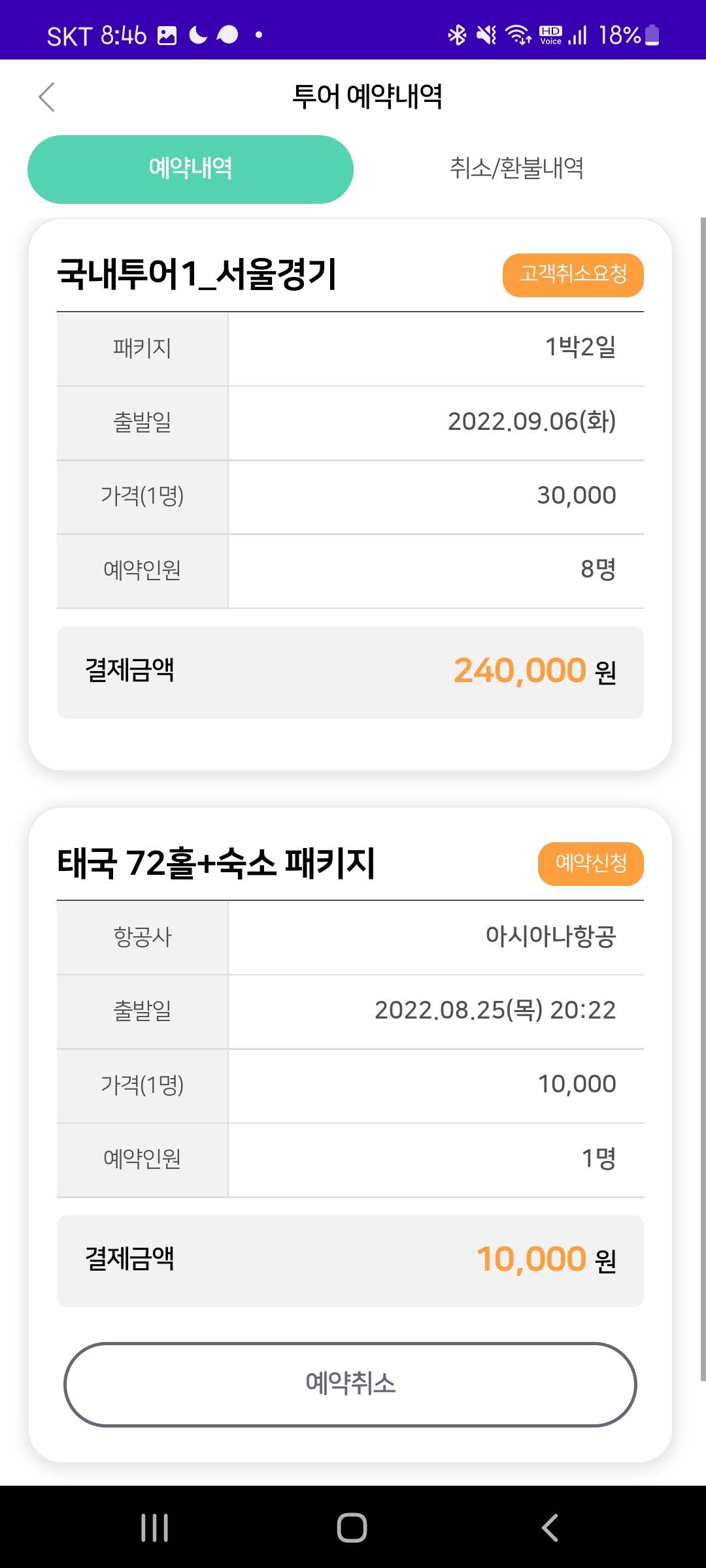Image resolution: width=706 pixels, height=1568 pixels.
Task: Tap the 240,000 원 payment amount
Action: pyautogui.click(x=534, y=671)
